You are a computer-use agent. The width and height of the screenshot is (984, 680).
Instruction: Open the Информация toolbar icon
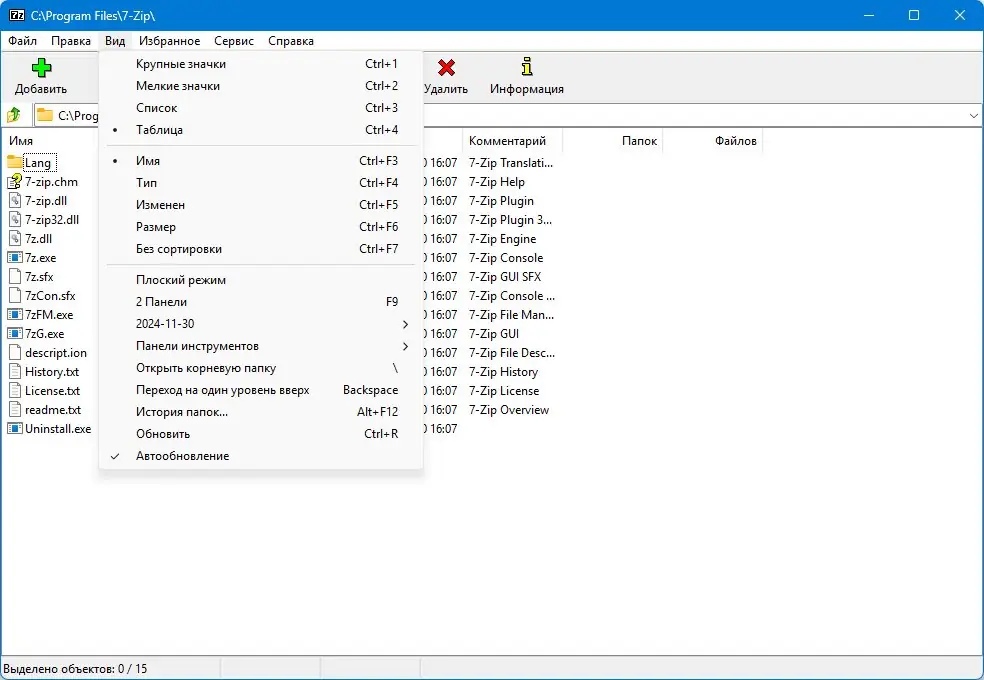pos(527,66)
